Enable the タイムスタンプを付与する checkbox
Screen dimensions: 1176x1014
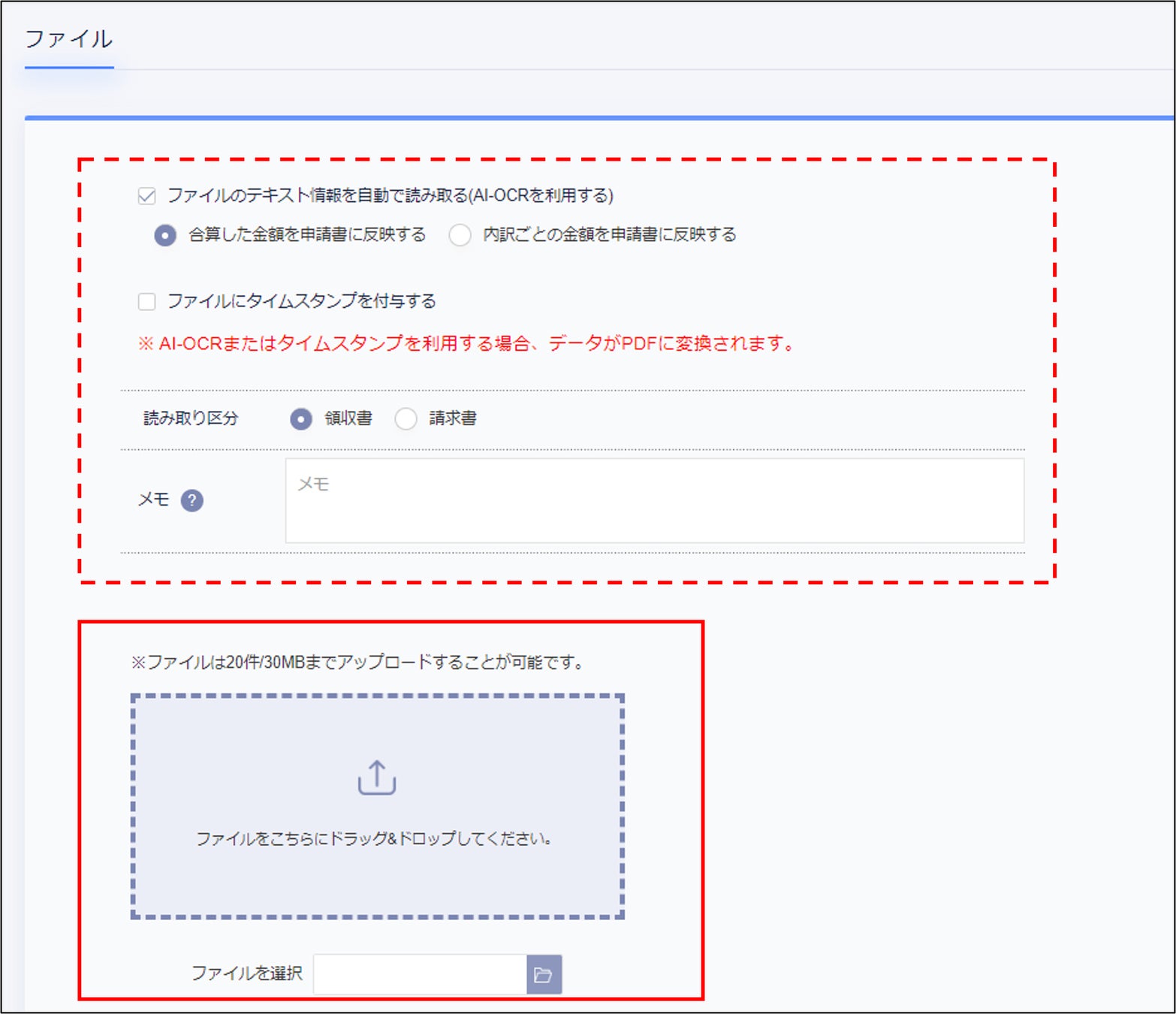(147, 302)
